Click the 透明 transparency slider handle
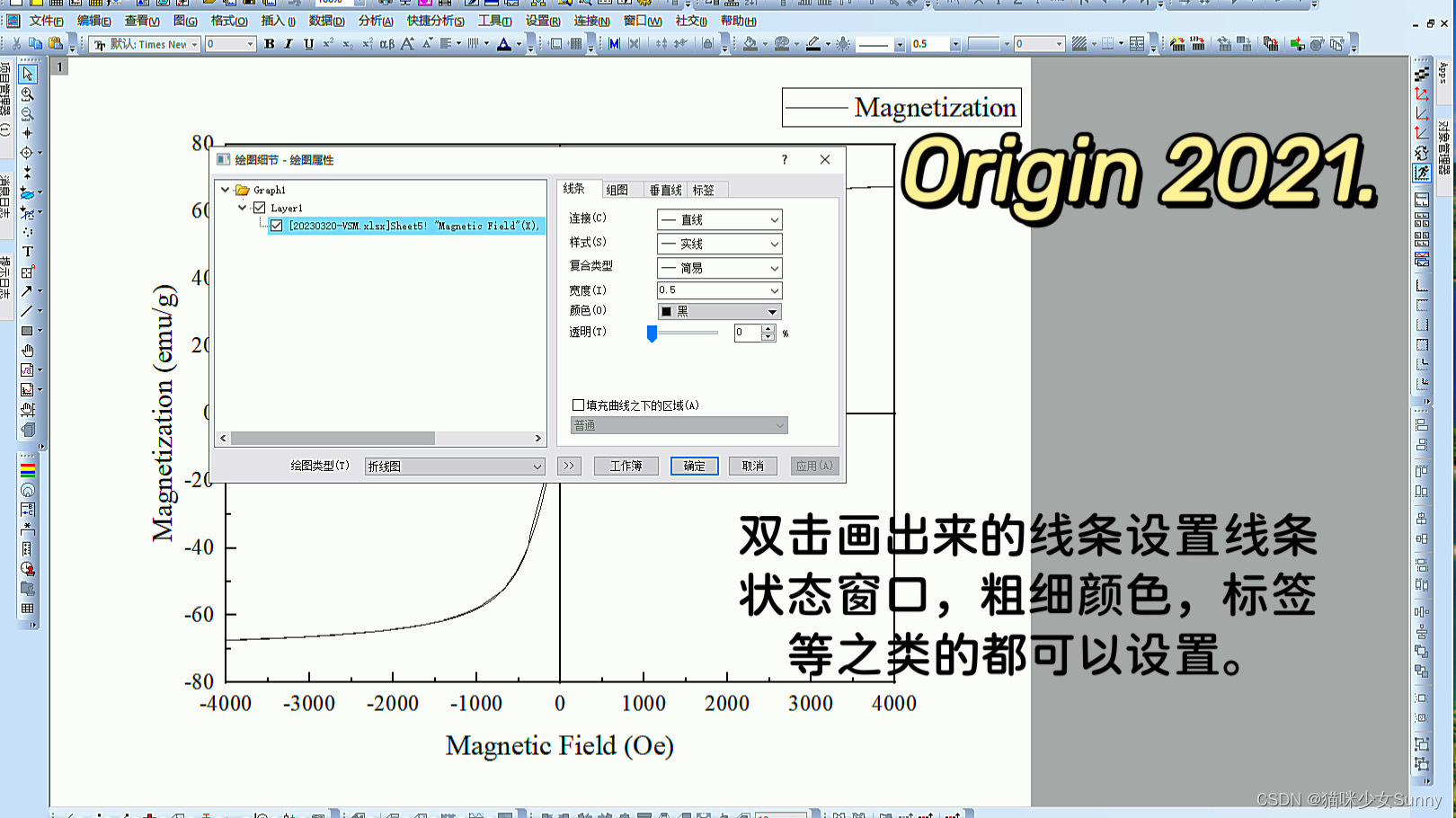The image size is (1456, 818). 653,333
